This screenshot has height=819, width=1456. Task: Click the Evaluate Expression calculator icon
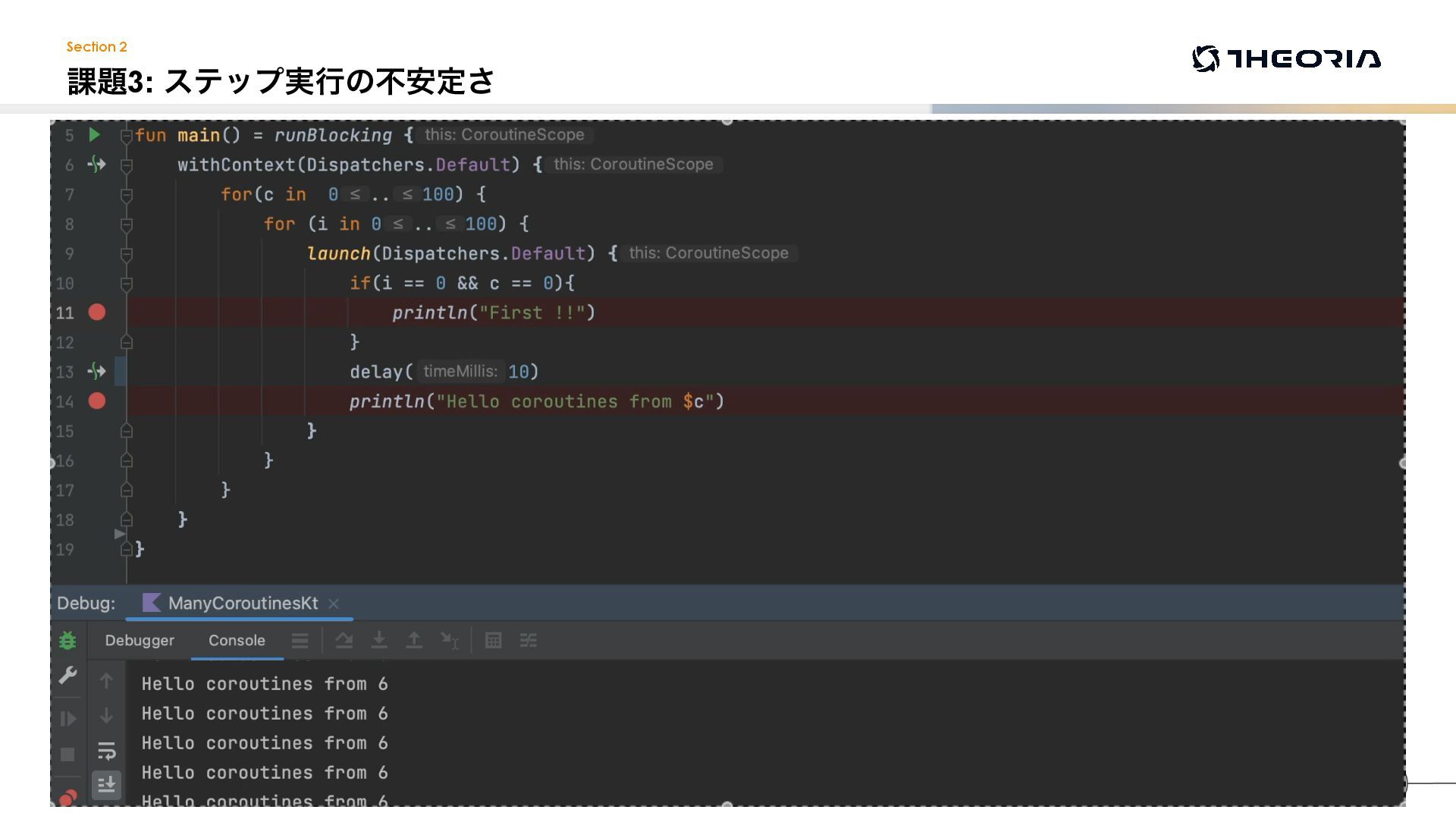493,641
